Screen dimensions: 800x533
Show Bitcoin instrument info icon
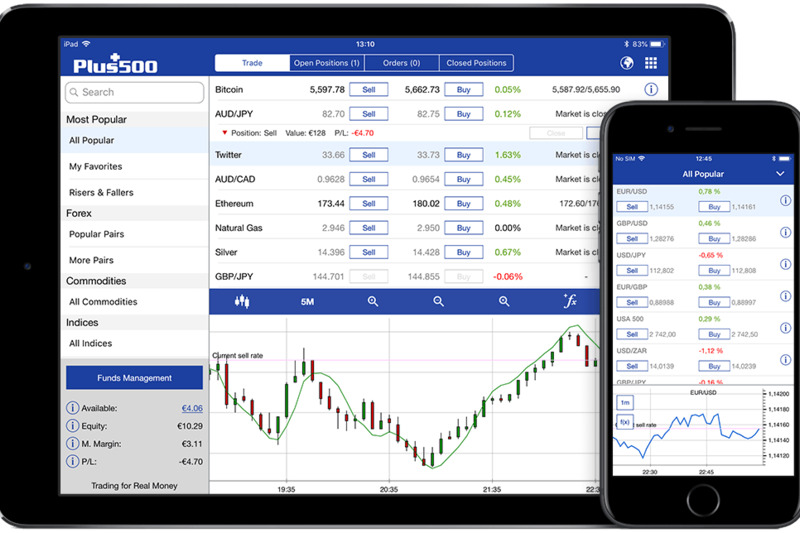(x=651, y=89)
